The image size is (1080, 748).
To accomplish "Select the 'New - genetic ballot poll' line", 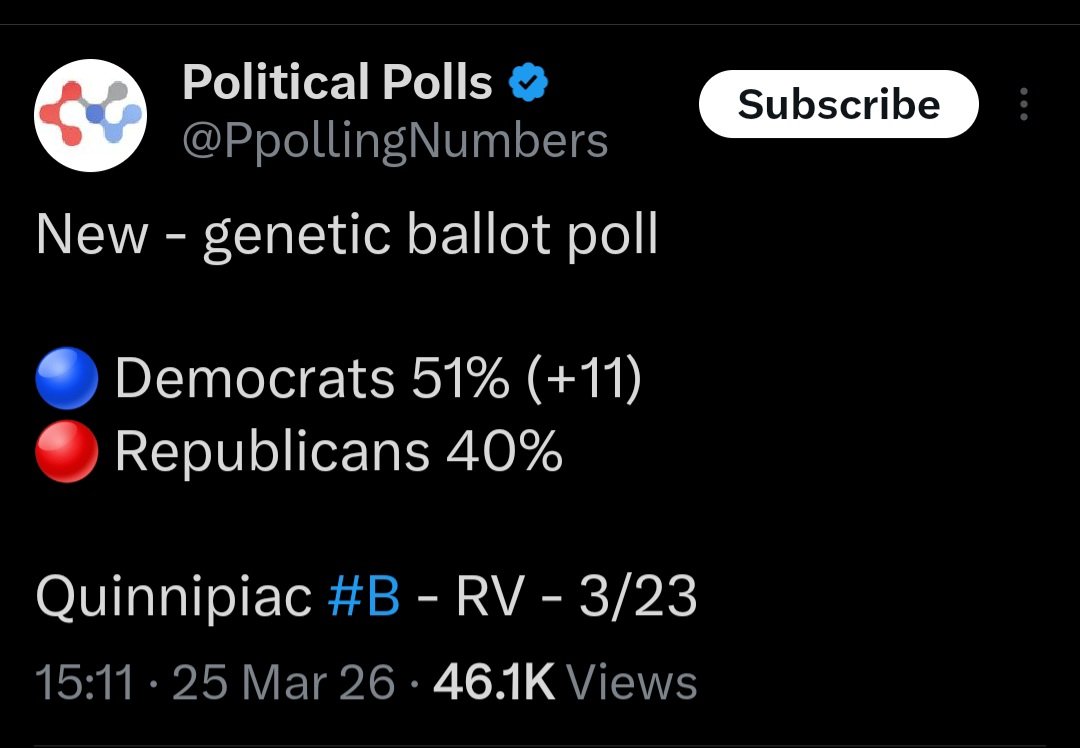I will pos(347,236).
